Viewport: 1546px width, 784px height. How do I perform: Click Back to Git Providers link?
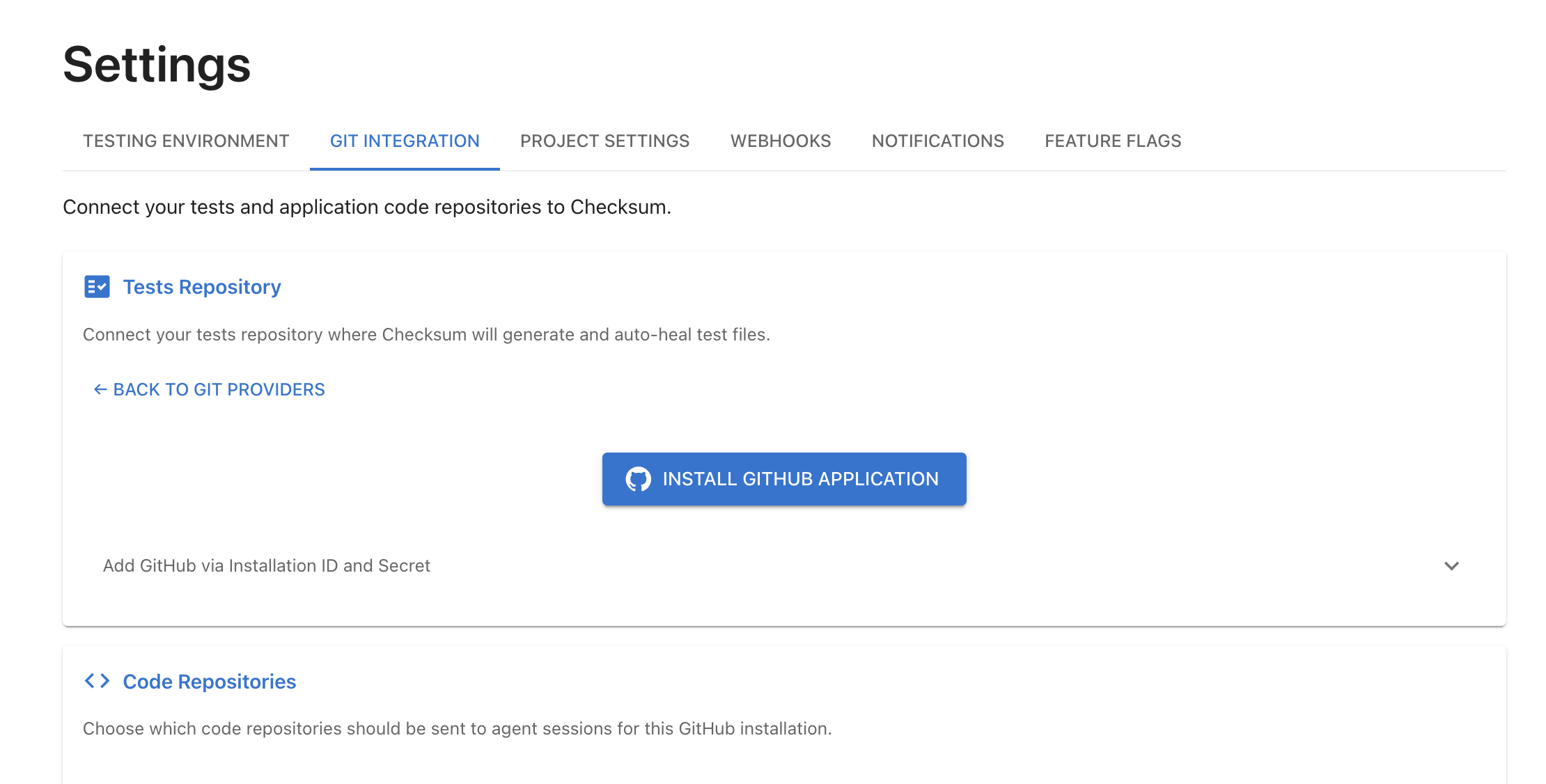click(219, 389)
